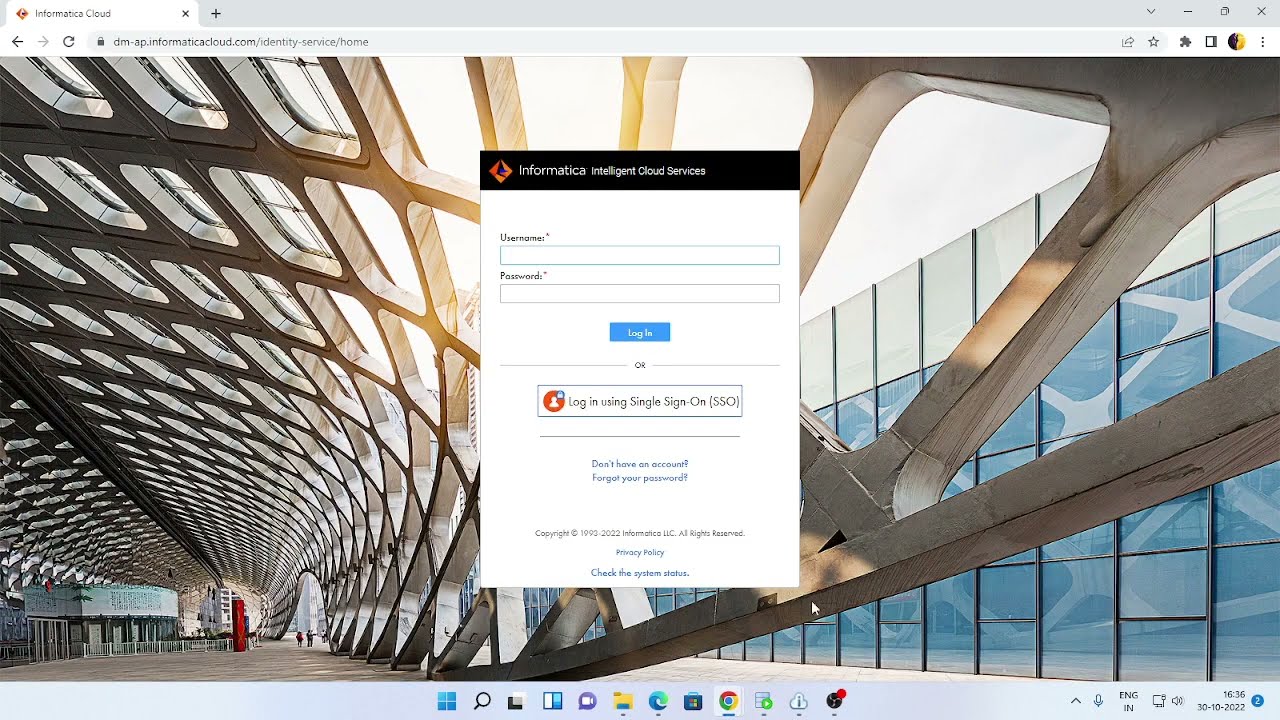Open Chrome profile avatar
Screen dimensions: 1280x720
pyautogui.click(x=1237, y=42)
